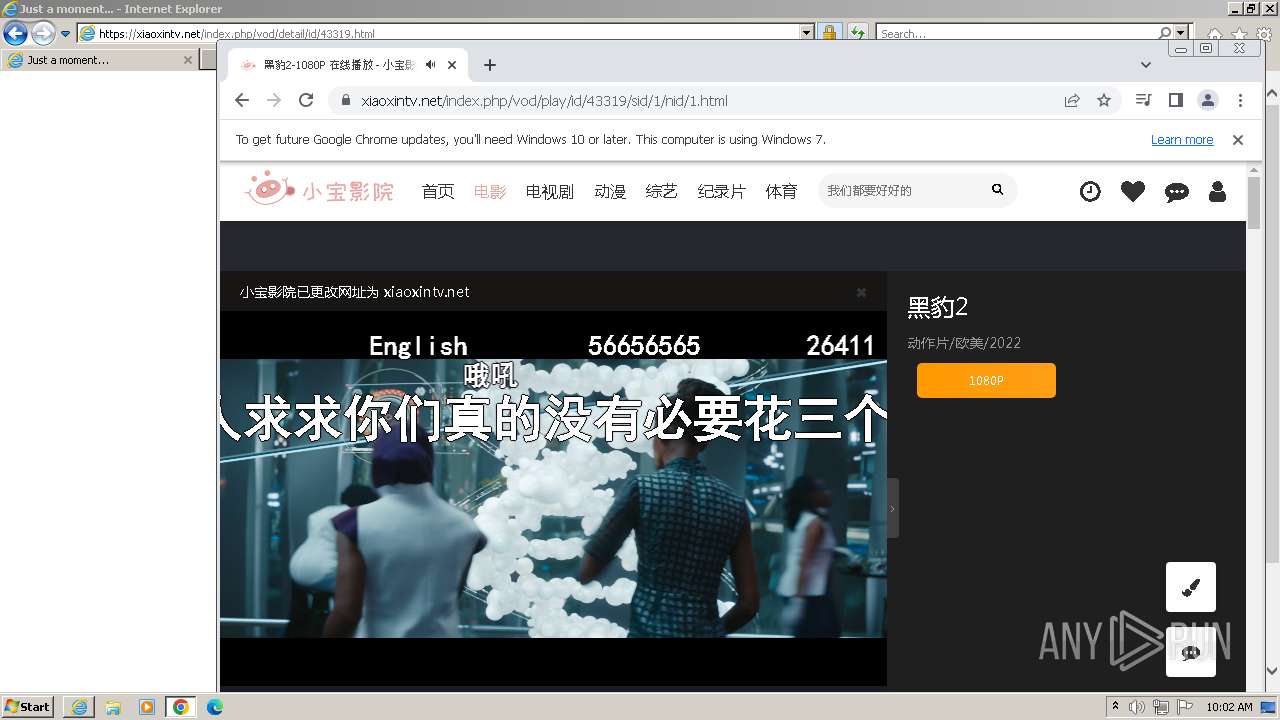Show hidden system tray icons
This screenshot has height=720, width=1280.
(1115, 707)
